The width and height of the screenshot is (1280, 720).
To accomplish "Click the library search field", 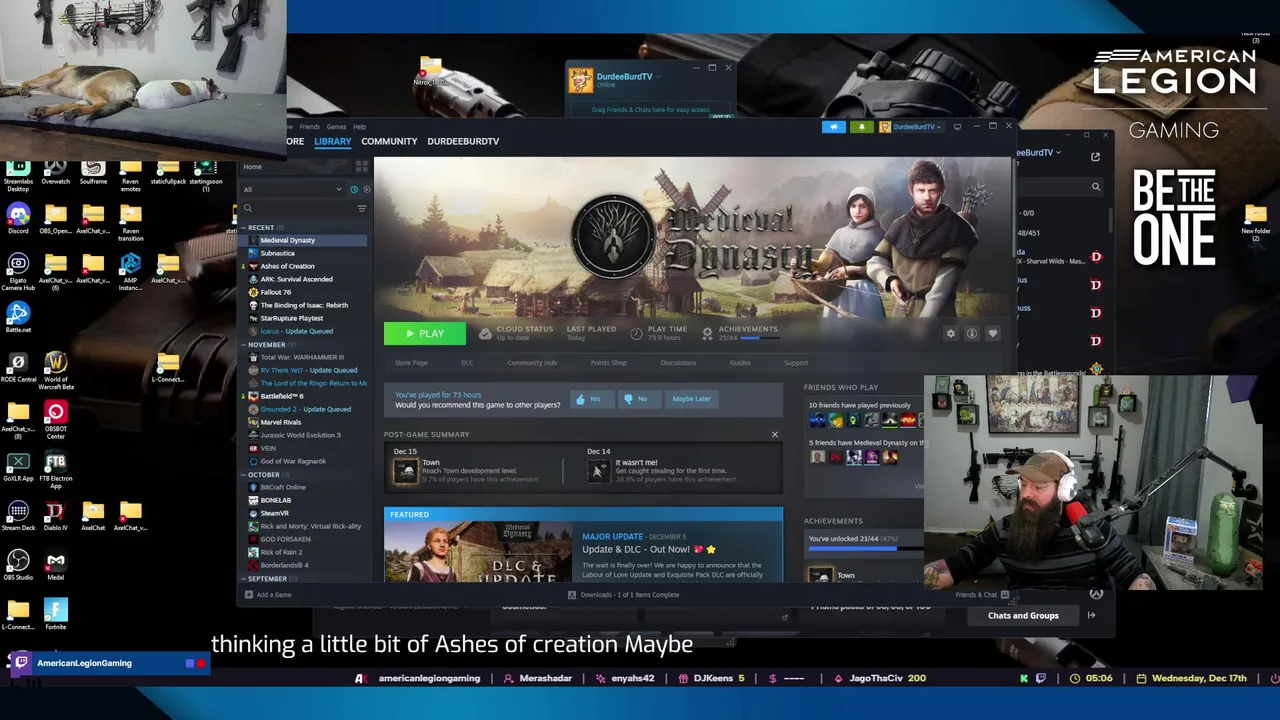I will pyautogui.click(x=298, y=208).
